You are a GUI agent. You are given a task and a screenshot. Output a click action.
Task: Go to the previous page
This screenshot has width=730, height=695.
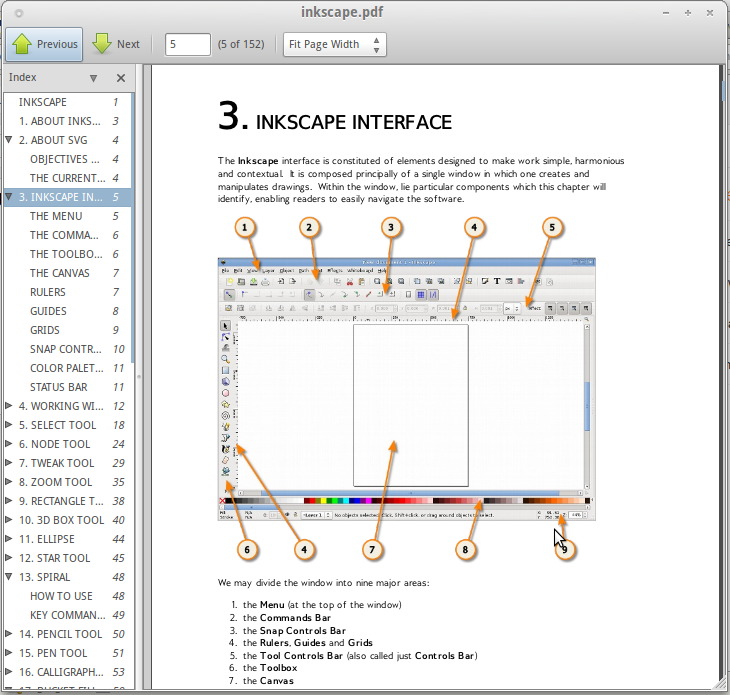point(44,44)
